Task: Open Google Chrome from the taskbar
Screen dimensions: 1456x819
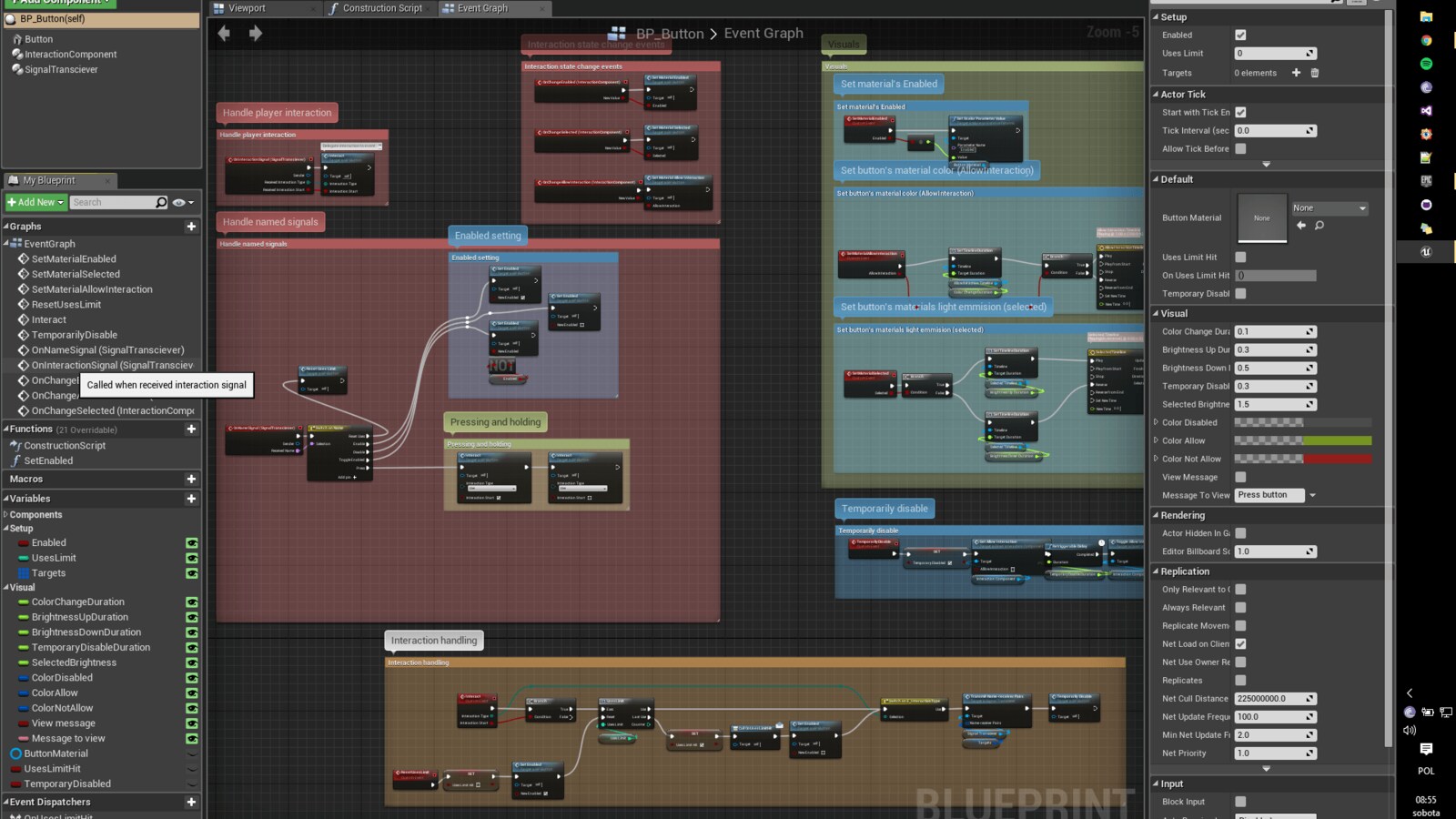Action: (1426, 40)
